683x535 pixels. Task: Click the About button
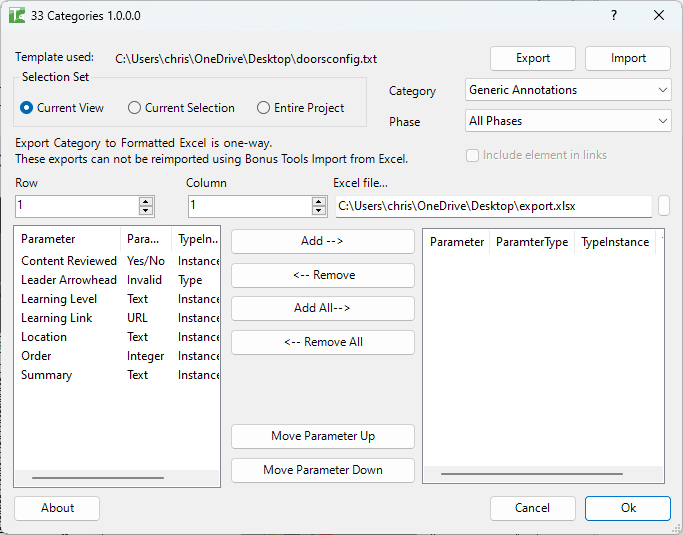point(57,508)
